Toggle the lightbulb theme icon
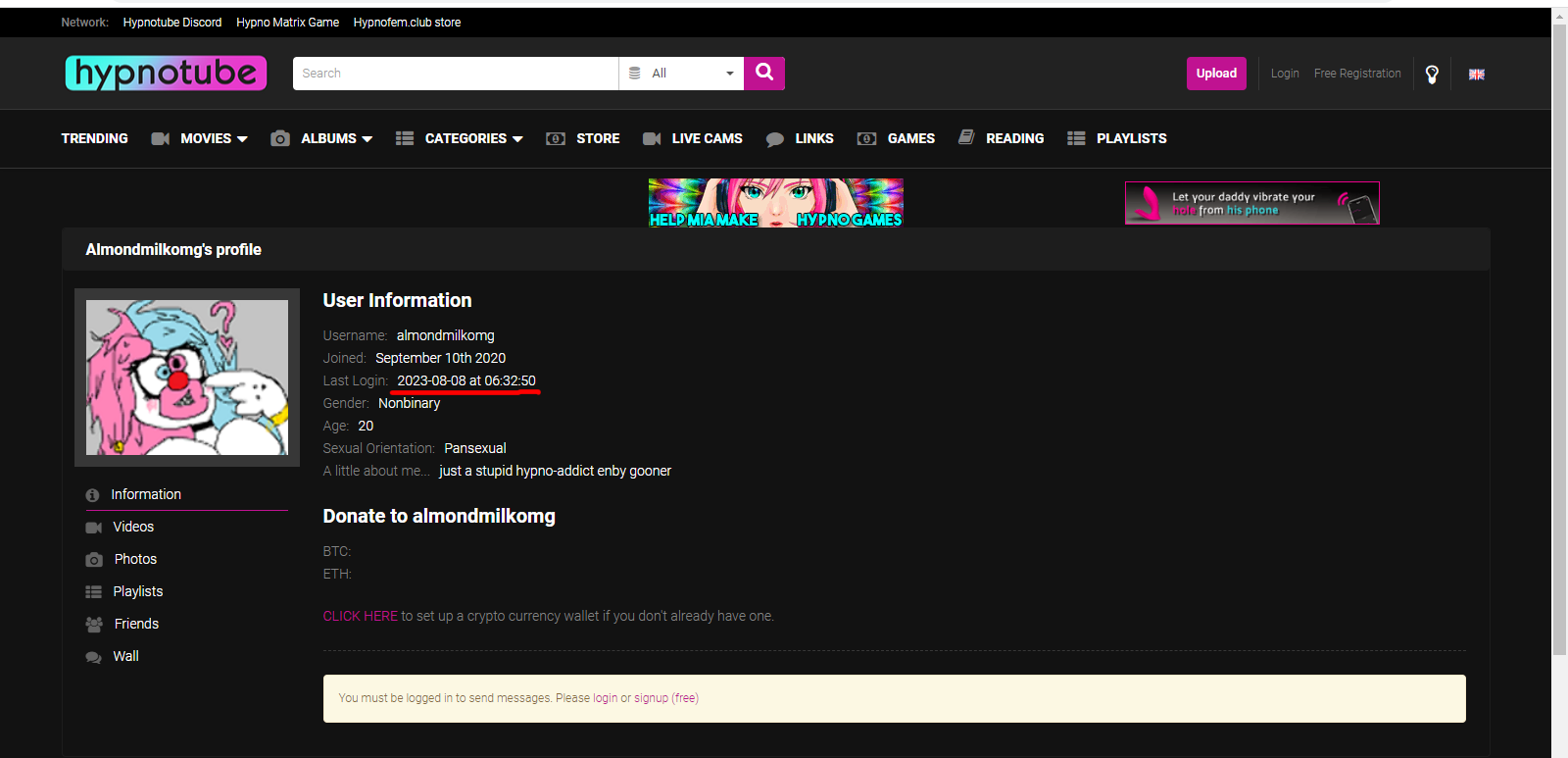Screen dimensions: 1568x758 (1432, 75)
